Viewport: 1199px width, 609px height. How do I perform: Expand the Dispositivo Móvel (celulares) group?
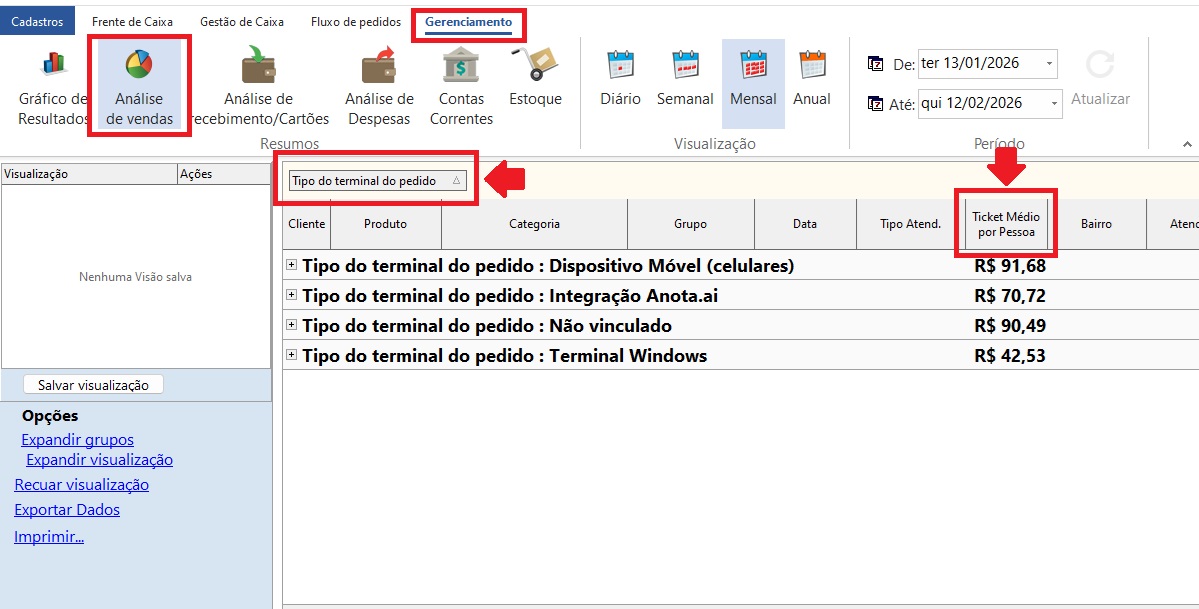(x=292, y=266)
